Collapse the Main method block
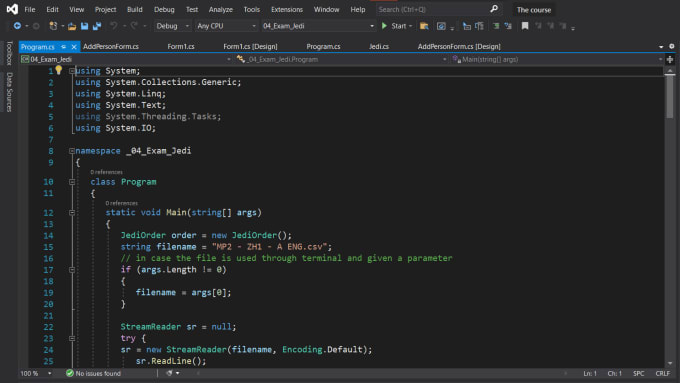 tap(72, 213)
